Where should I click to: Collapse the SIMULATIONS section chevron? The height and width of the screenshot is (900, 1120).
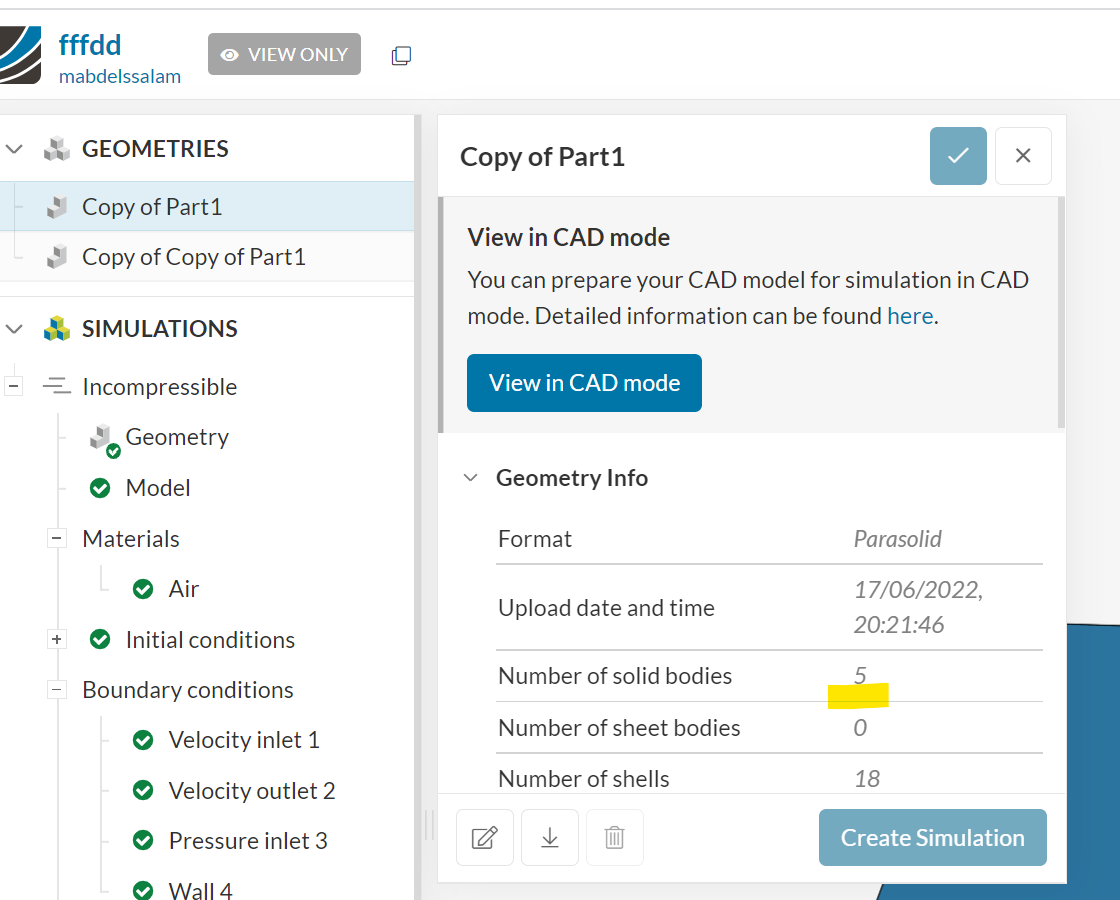(x=14, y=329)
